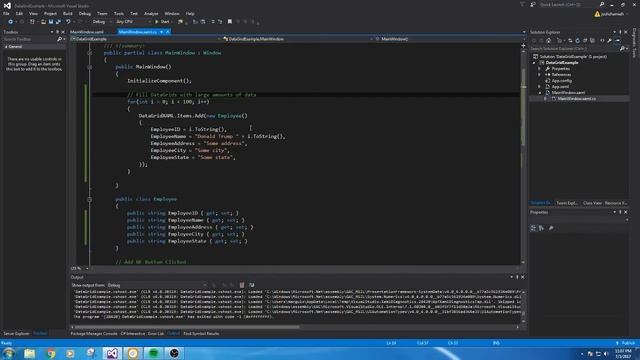Toggle the pushpin on the Properties panel
The image size is (640, 360).
620,212
